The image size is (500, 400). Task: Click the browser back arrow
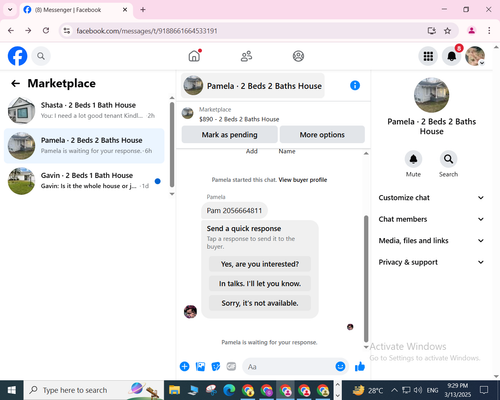(11, 31)
